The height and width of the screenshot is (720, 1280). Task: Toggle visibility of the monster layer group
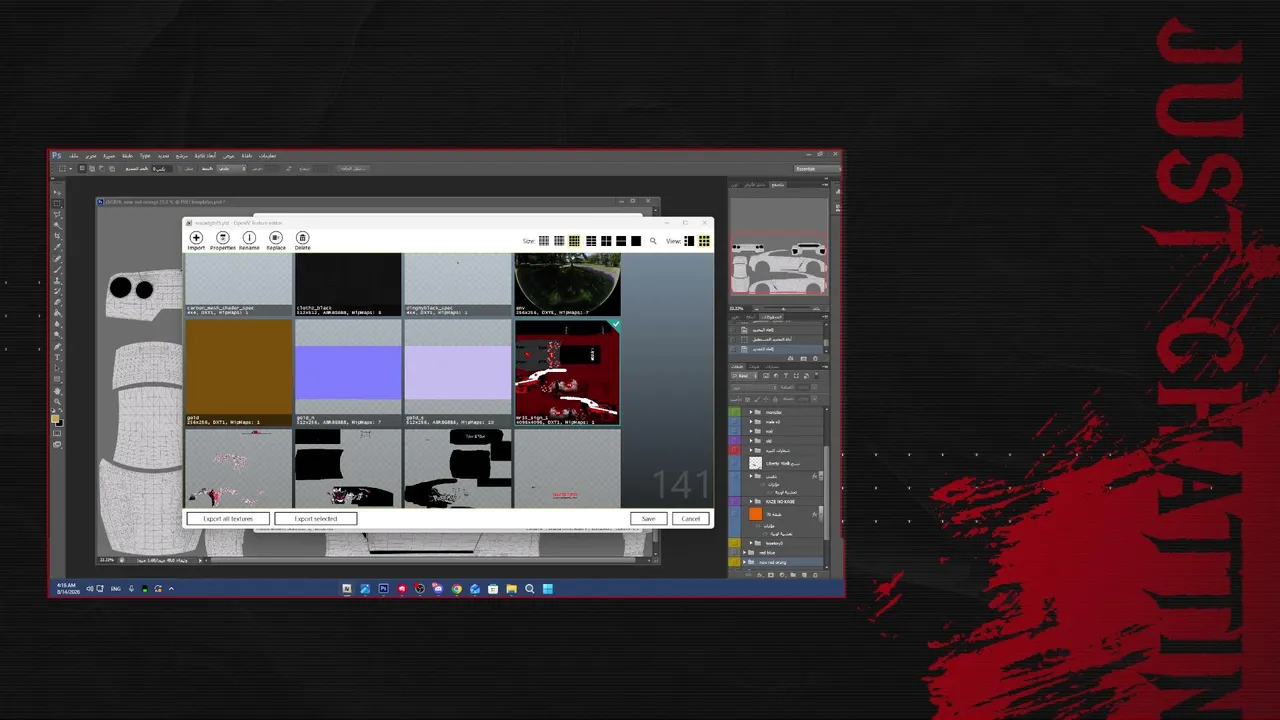(736, 412)
